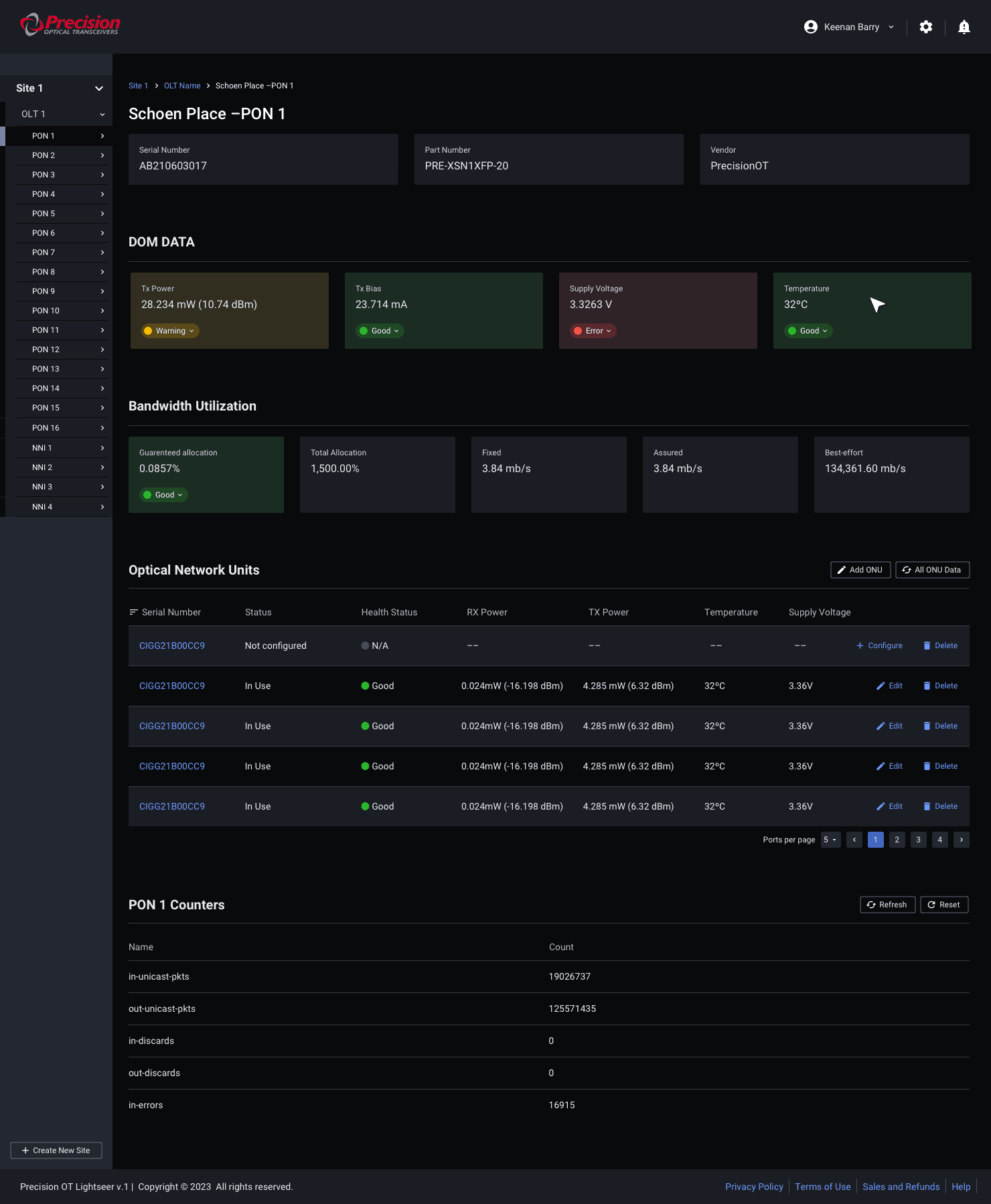Image resolution: width=991 pixels, height=1204 pixels.
Task: Go to previous ONU page arrow
Action: [854, 840]
